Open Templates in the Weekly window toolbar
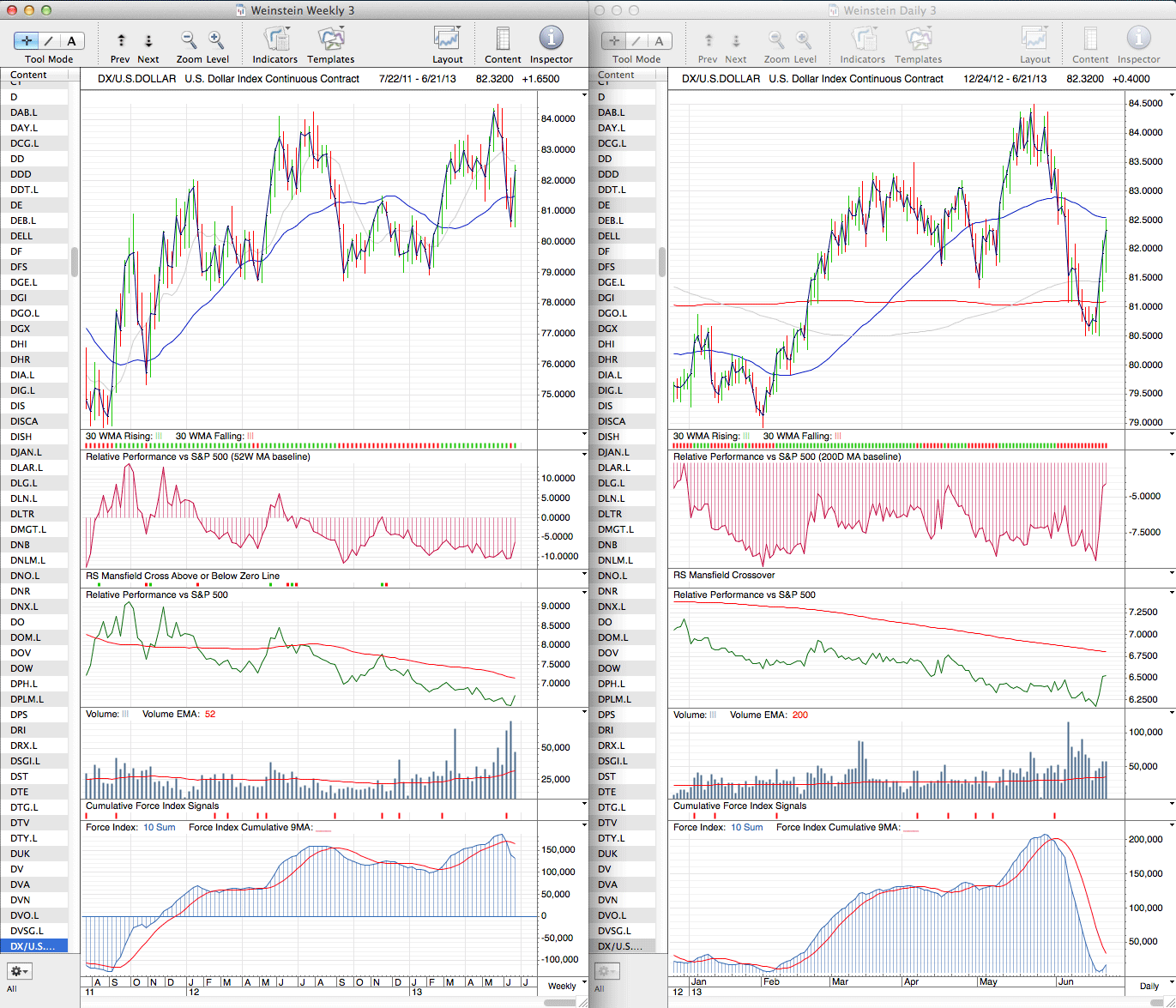1176x1008 pixels. pos(330,39)
